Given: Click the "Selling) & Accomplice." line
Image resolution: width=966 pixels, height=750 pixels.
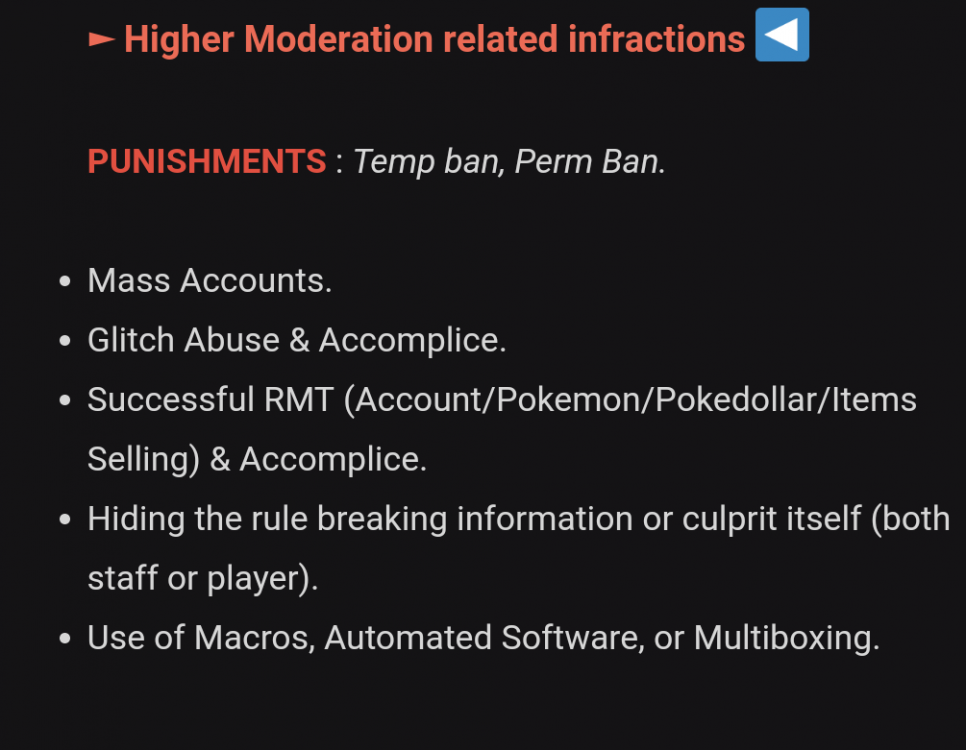Looking at the screenshot, I should [256, 459].
